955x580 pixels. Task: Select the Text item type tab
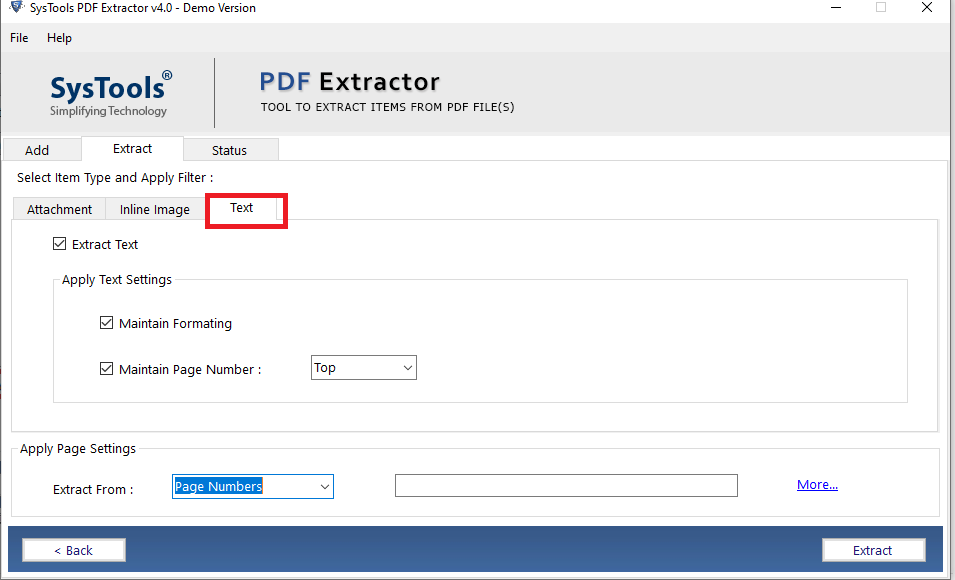242,208
